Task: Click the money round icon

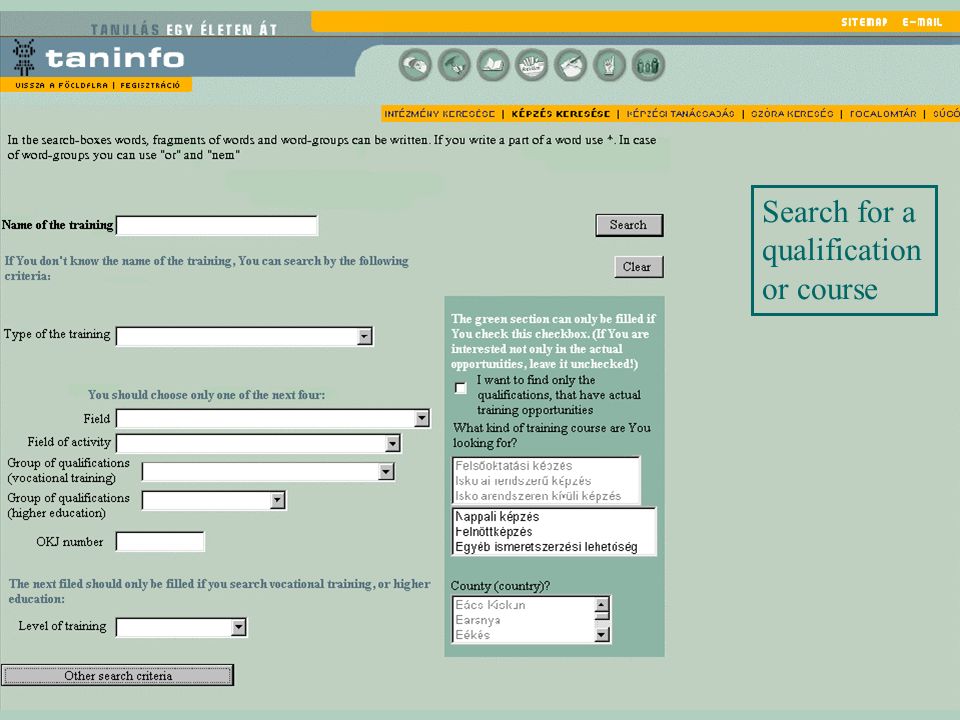Action: (x=415, y=65)
